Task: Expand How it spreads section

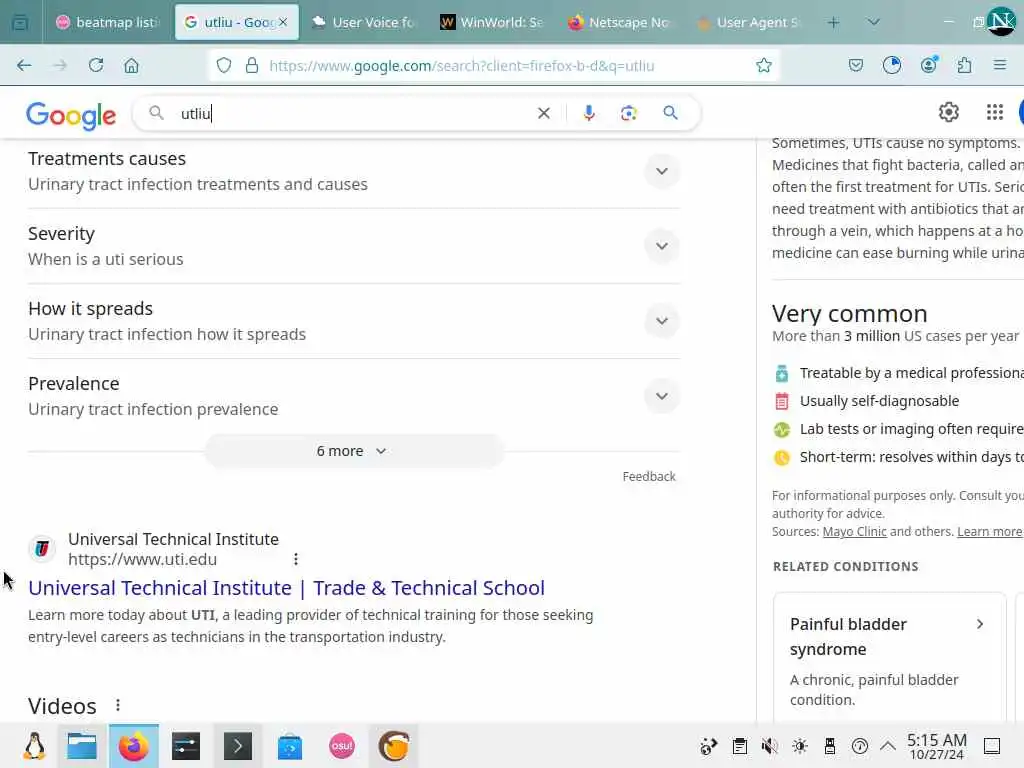Action: [662, 321]
